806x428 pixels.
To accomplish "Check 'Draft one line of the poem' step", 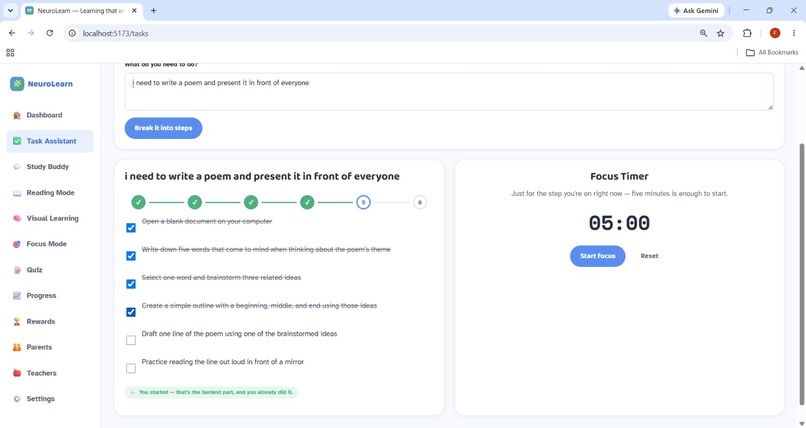I will 131,340.
